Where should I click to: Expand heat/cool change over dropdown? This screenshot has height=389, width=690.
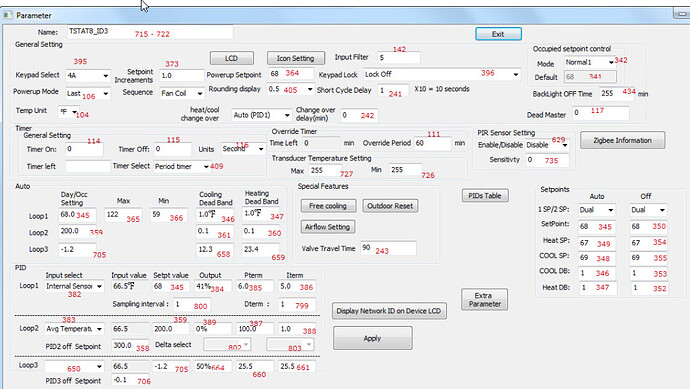261,115
